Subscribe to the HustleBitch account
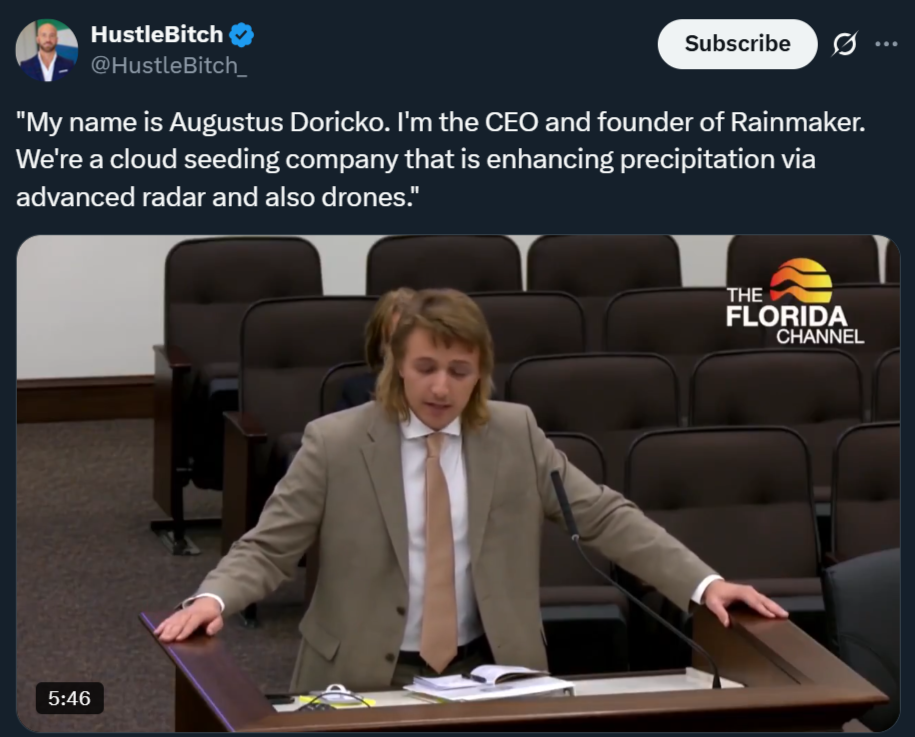Image resolution: width=915 pixels, height=737 pixels. 737,44
